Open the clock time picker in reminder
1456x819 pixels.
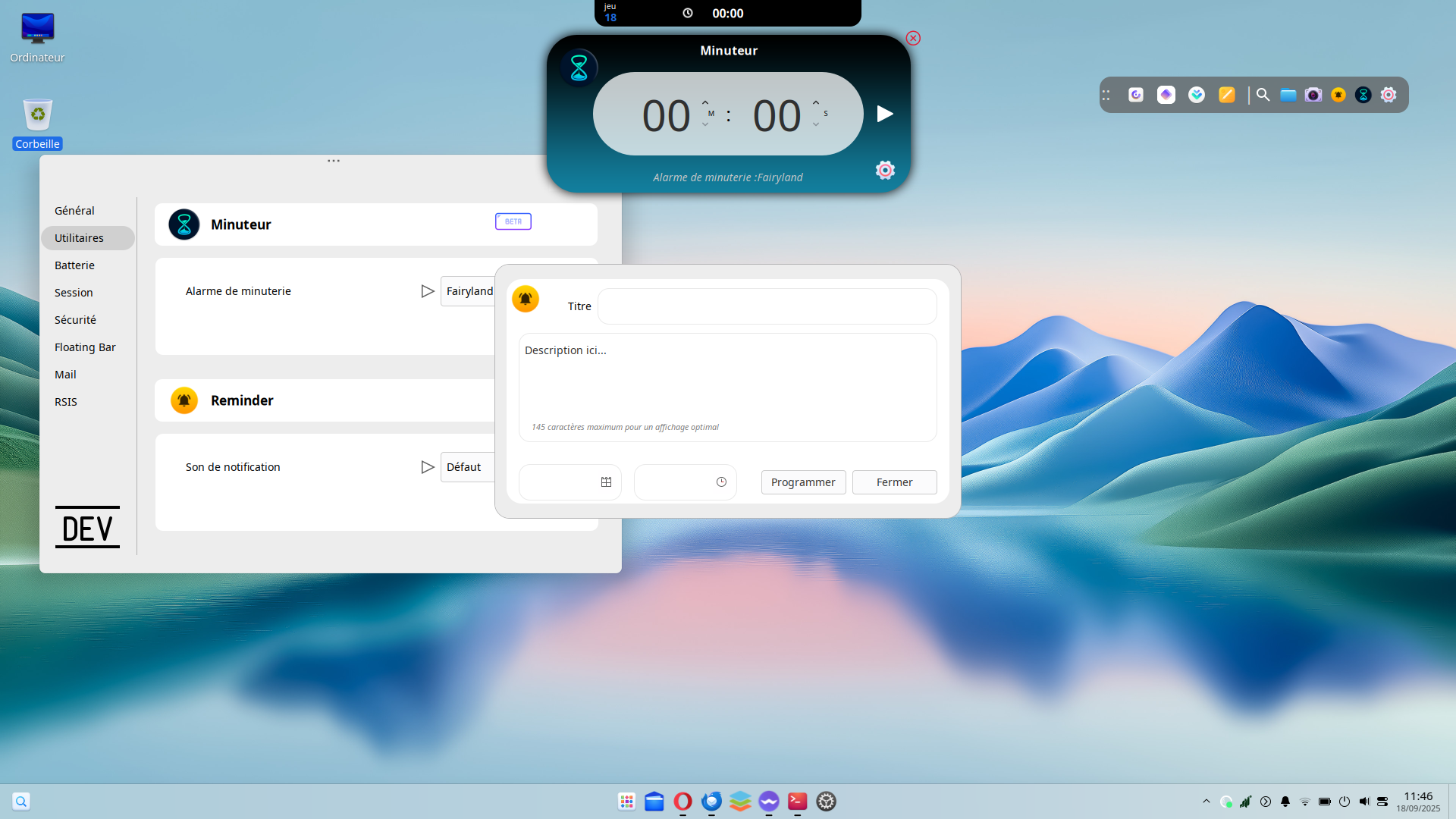721,482
